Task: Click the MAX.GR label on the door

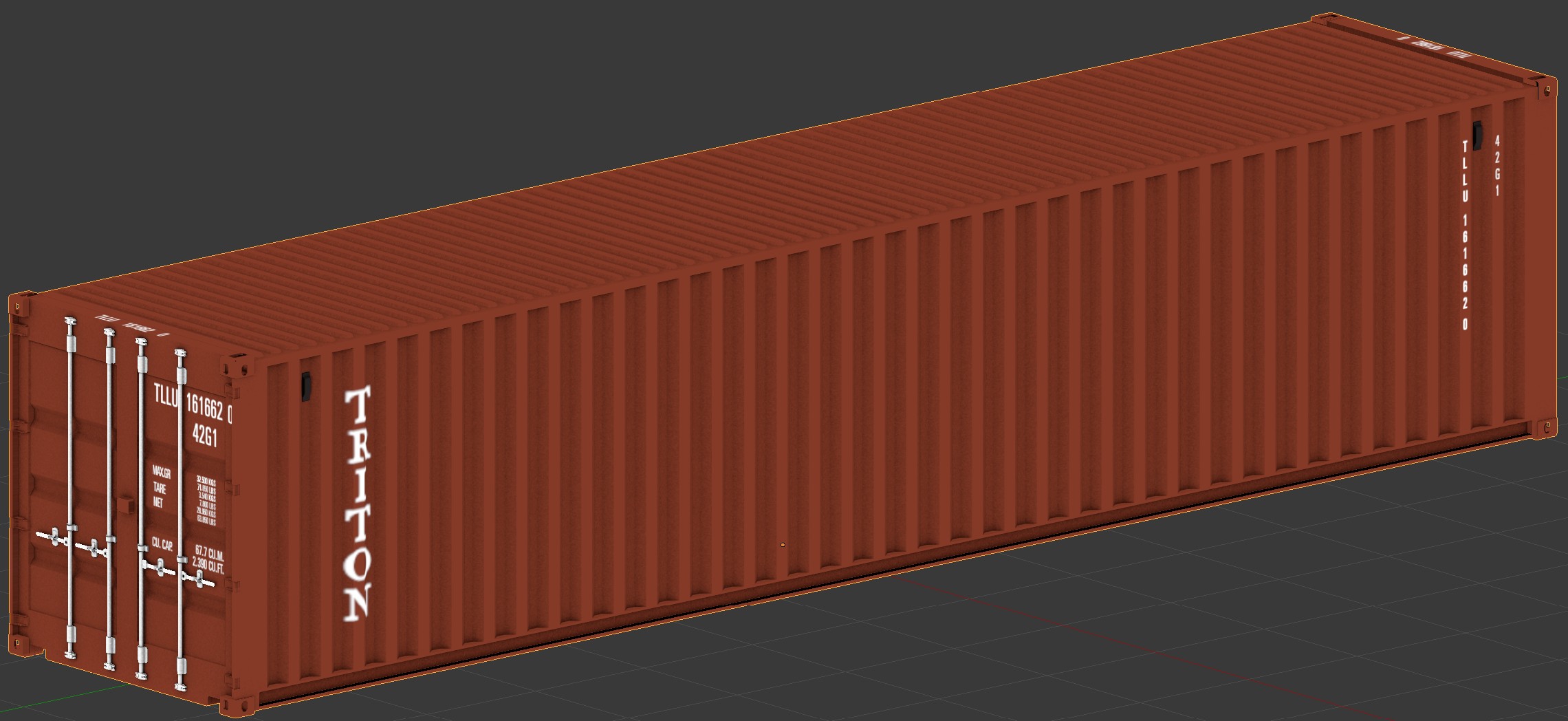Action: (x=161, y=473)
